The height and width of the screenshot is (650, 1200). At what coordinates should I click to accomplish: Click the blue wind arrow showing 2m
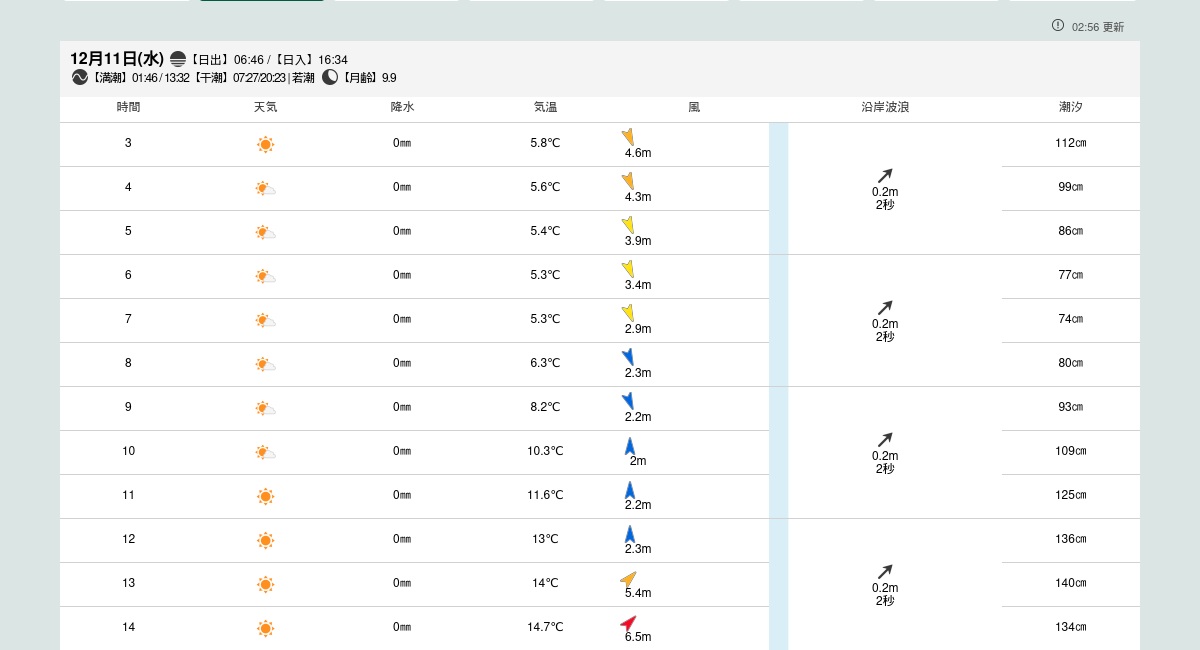click(x=630, y=445)
